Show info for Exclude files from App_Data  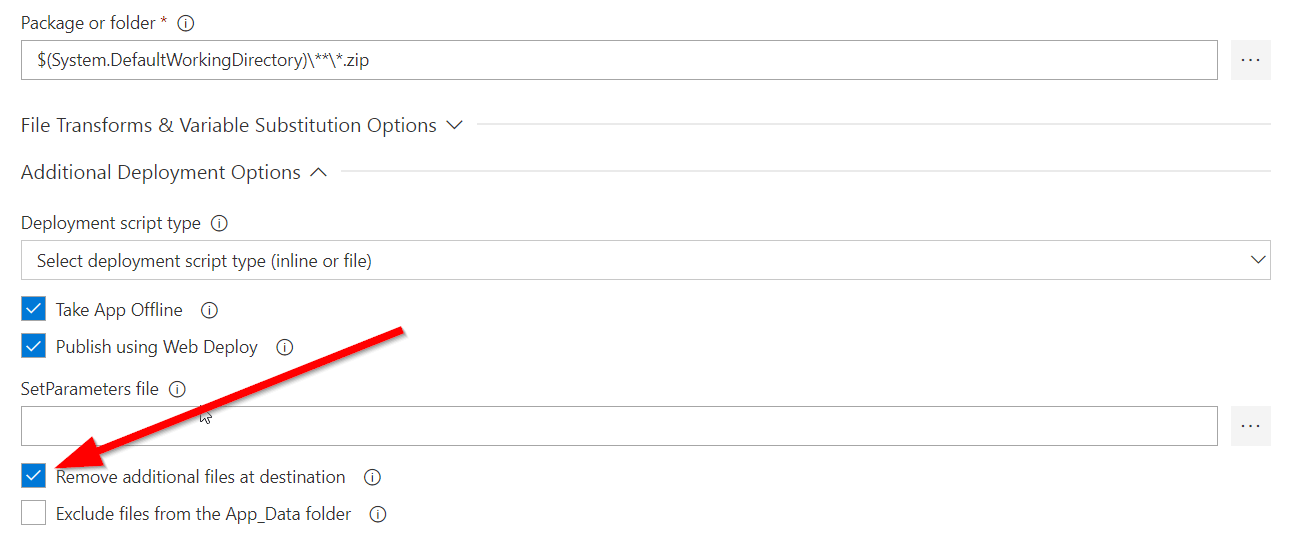[x=378, y=514]
